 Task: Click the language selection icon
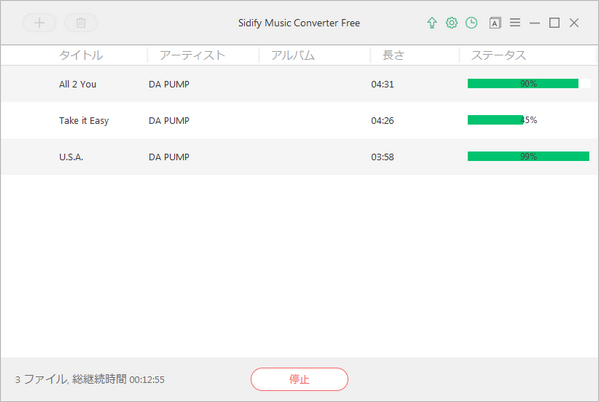coord(495,23)
